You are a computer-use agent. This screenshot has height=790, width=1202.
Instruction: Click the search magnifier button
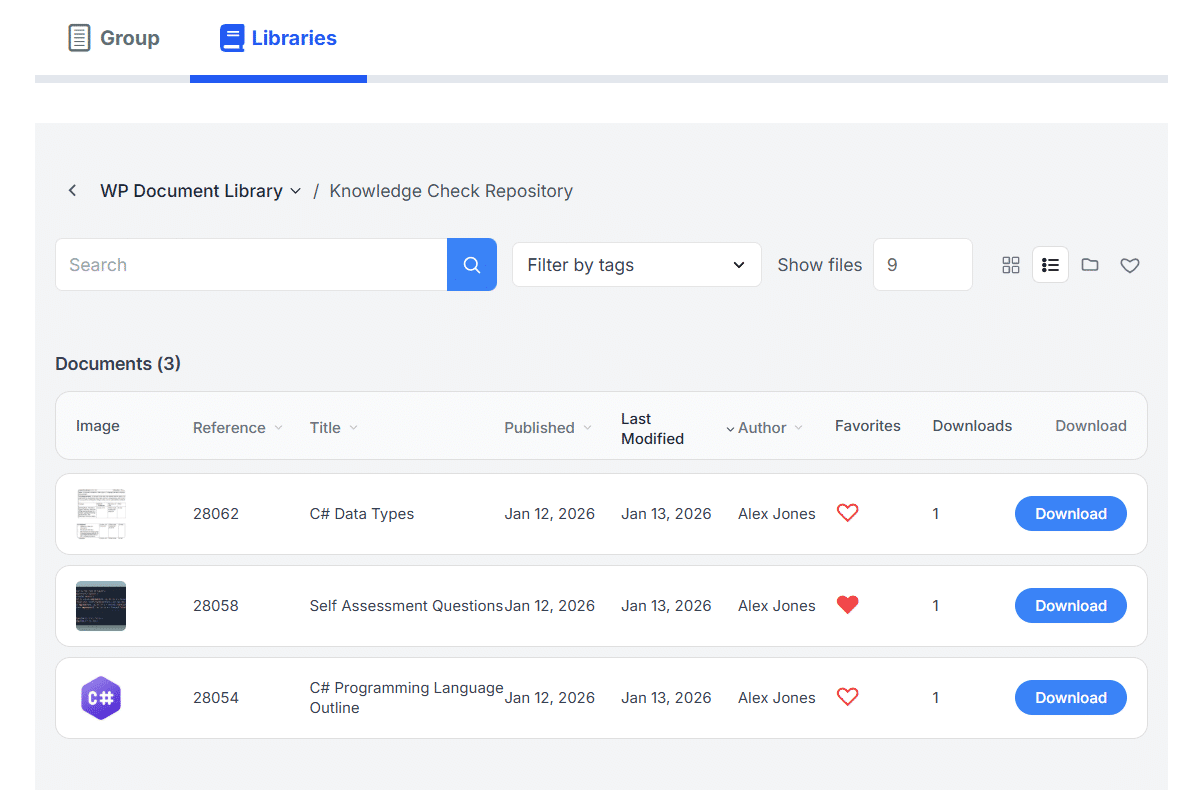472,265
